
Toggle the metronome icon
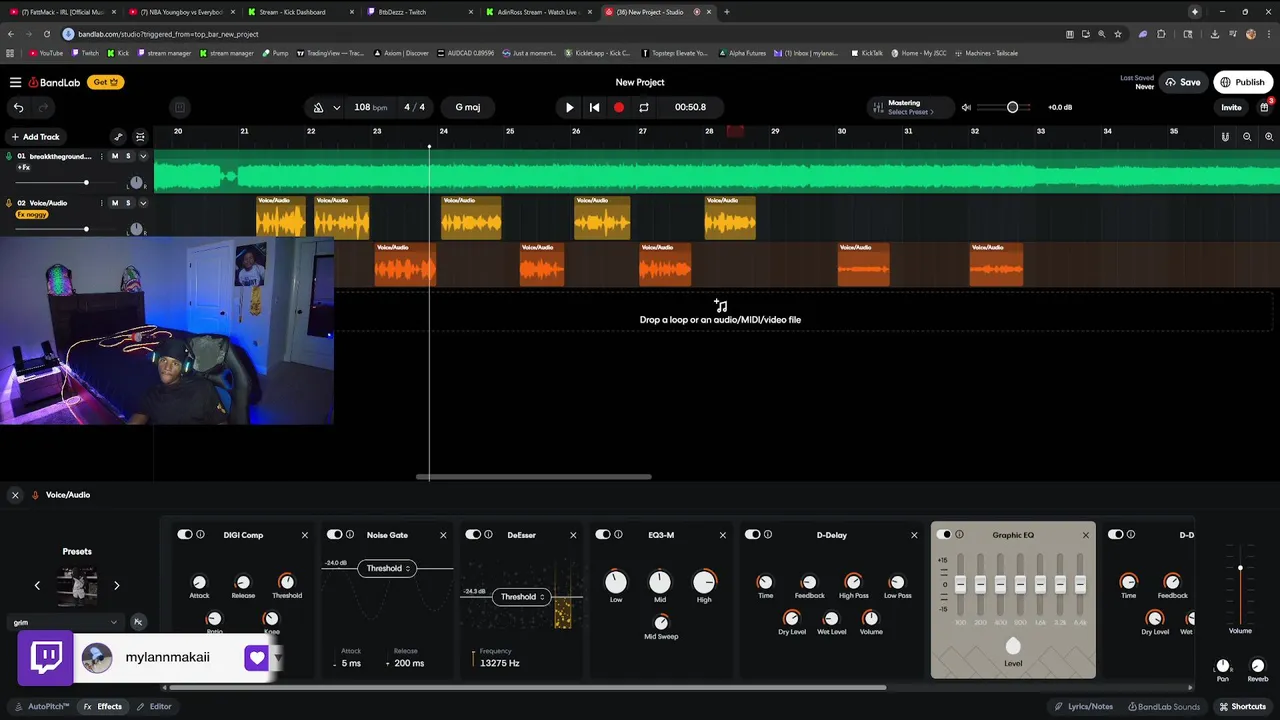[318, 107]
